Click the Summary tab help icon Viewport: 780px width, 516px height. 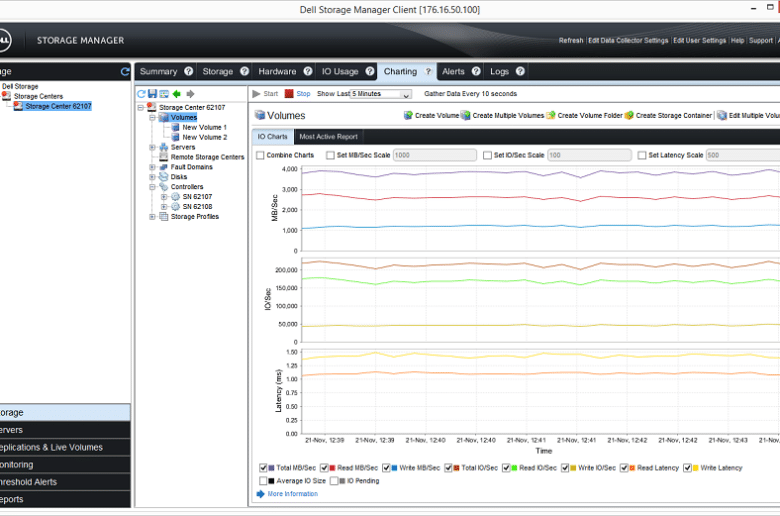point(189,71)
